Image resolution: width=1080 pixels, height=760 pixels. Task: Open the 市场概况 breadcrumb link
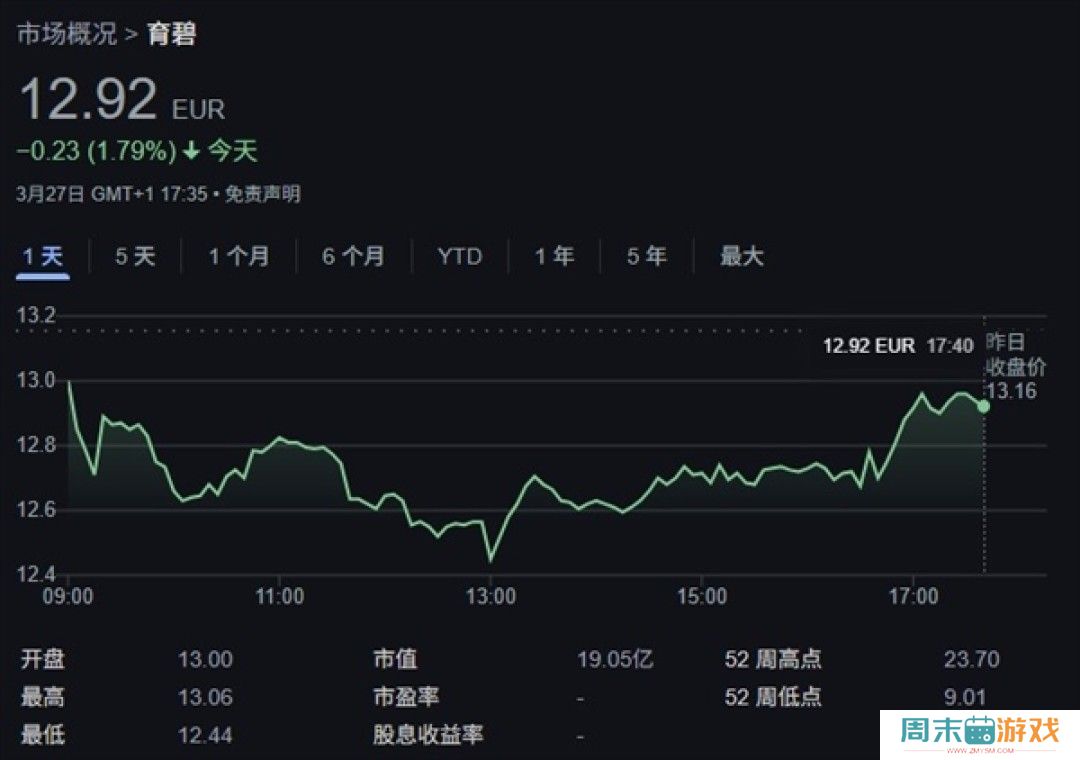click(66, 34)
